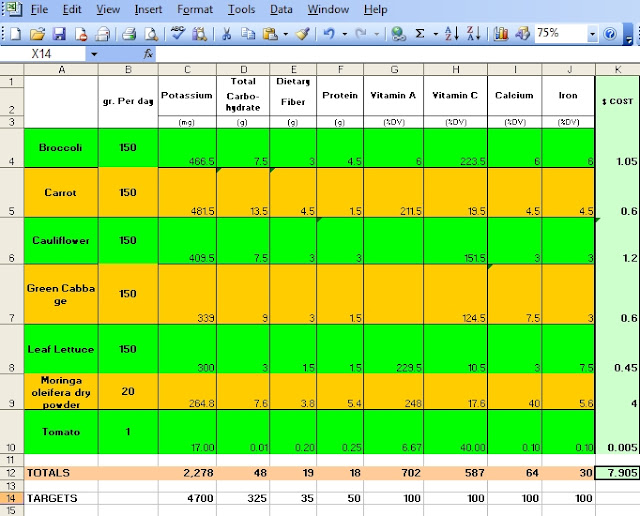
Task: Expand the Undo history dropdown arrow
Action: [x=345, y=34]
